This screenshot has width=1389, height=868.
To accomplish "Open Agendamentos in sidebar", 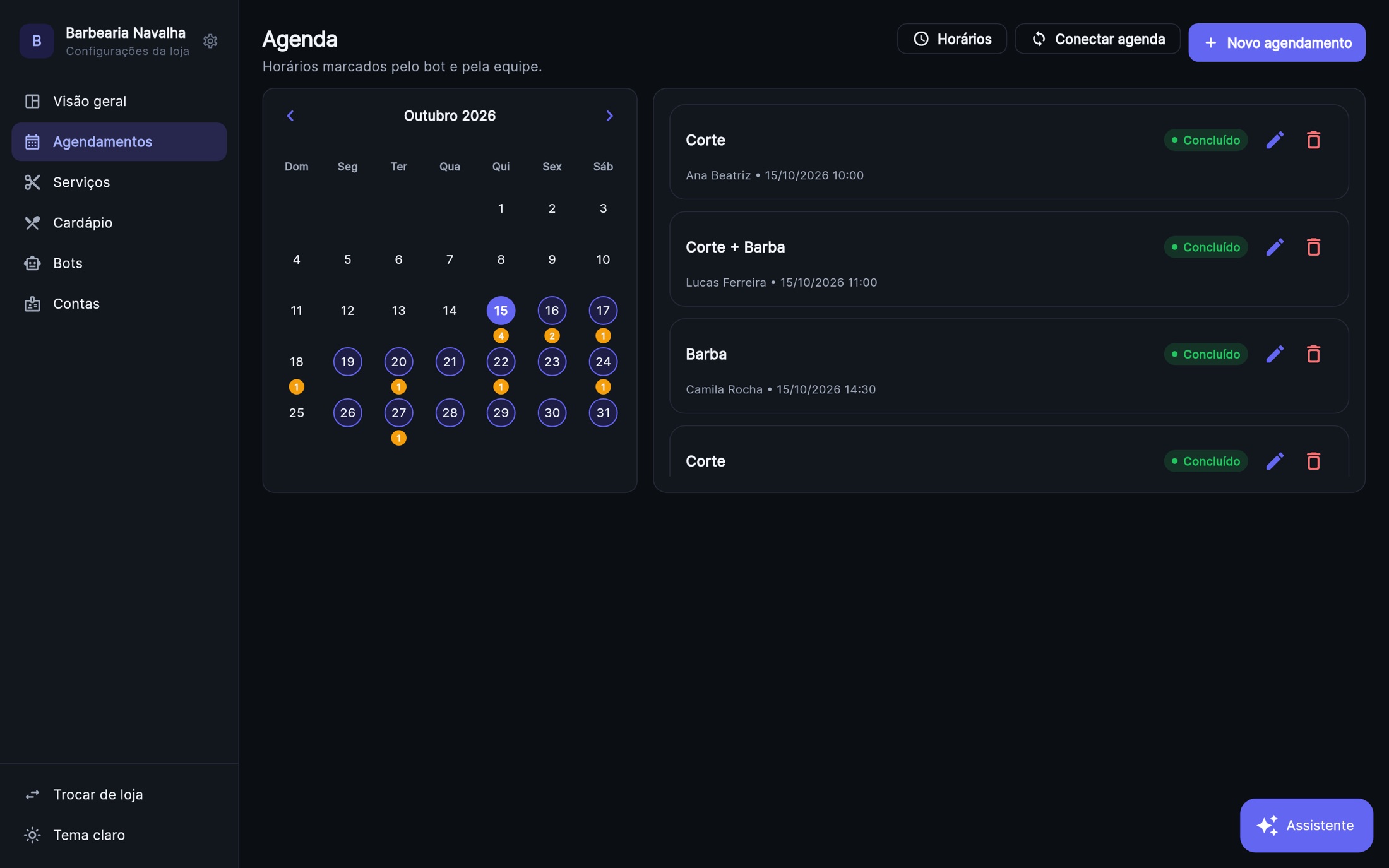I will (119, 141).
